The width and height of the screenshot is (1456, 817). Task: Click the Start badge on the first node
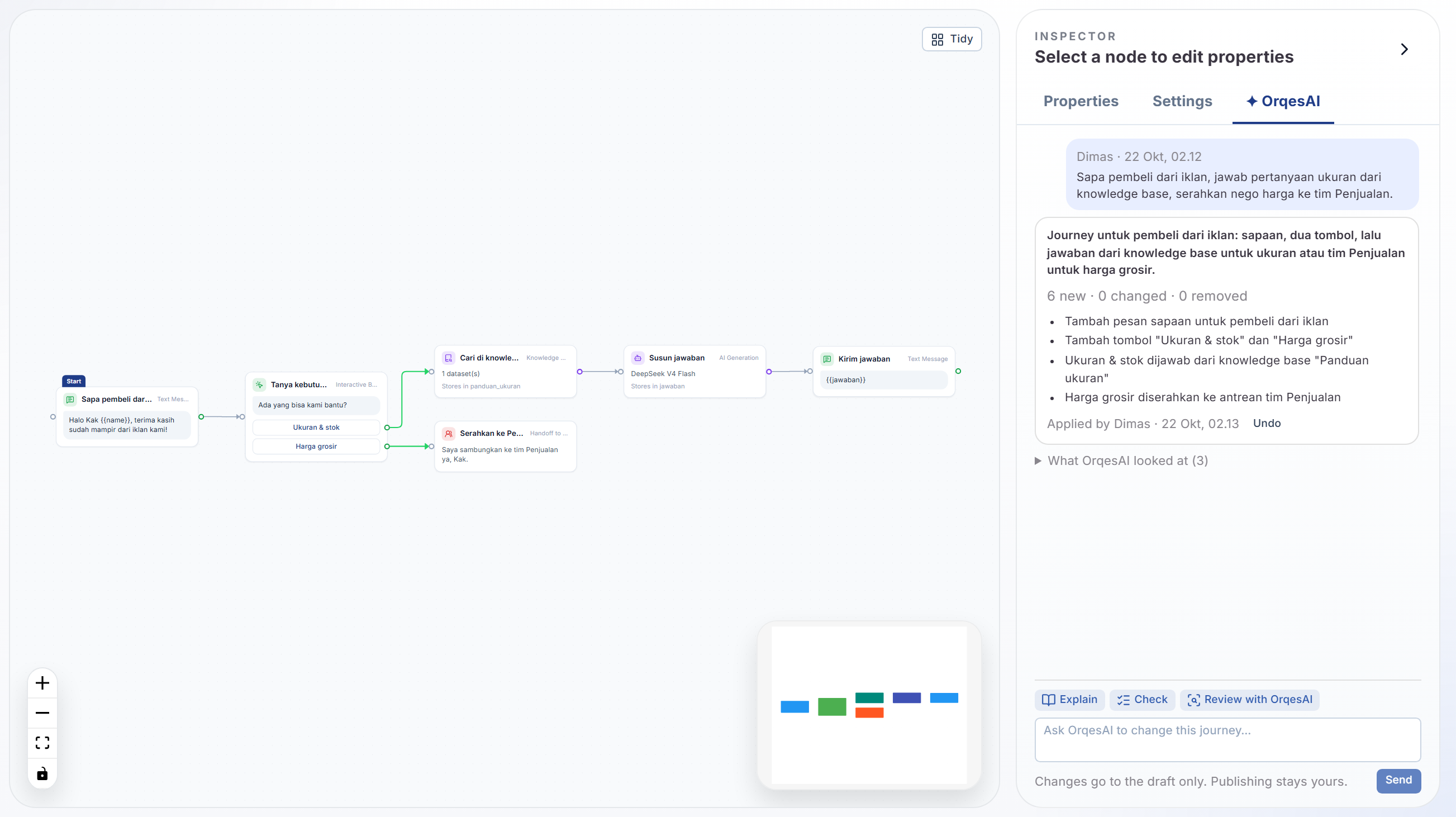pos(74,381)
